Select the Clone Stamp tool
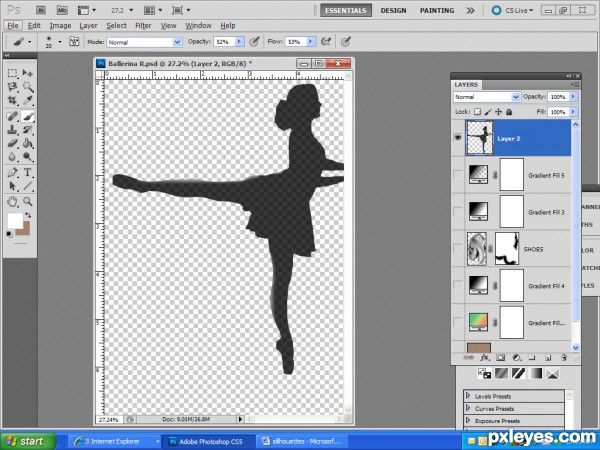The width and height of the screenshot is (600, 450). [12, 130]
